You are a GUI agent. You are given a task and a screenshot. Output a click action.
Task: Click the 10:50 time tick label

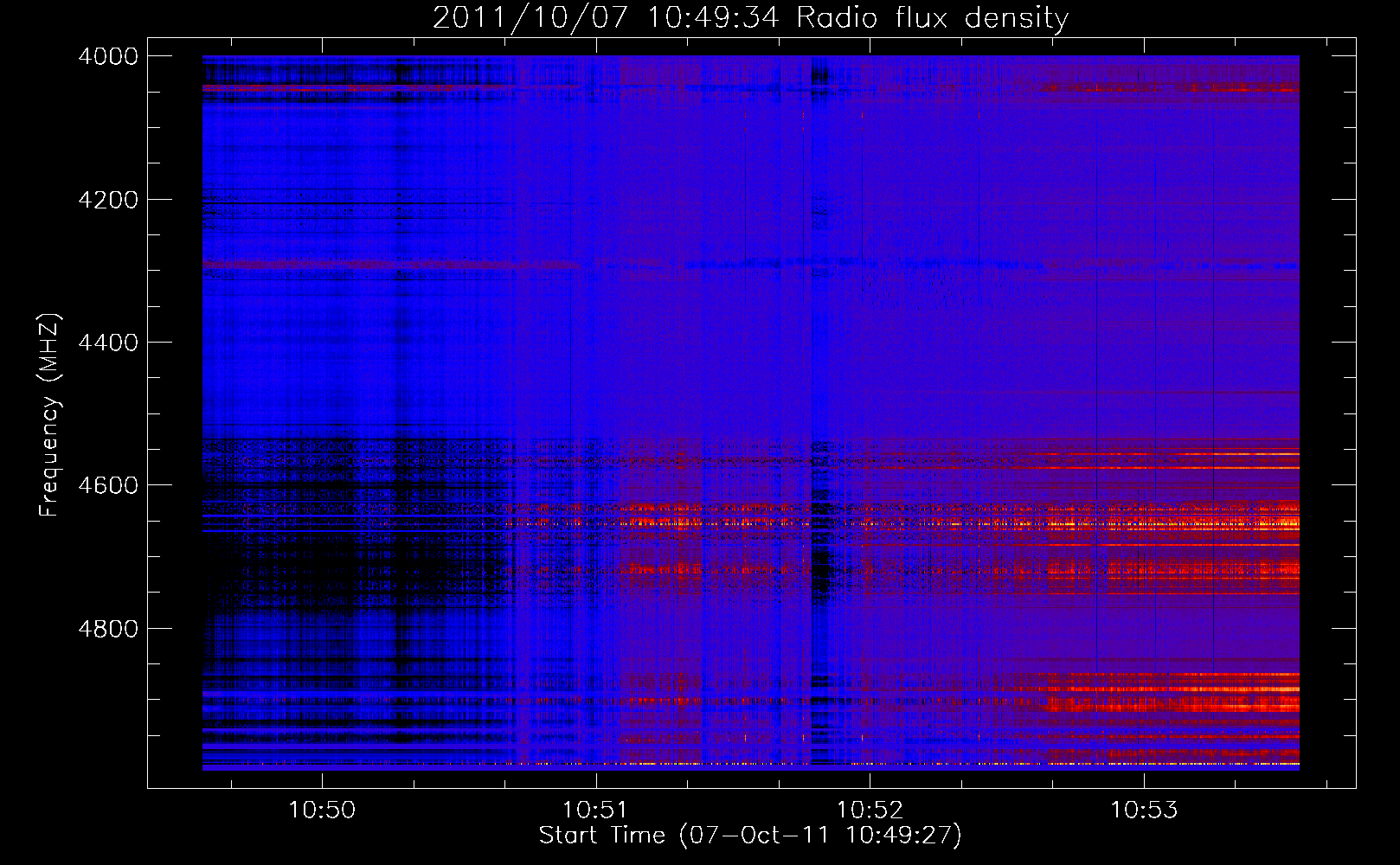(x=322, y=811)
